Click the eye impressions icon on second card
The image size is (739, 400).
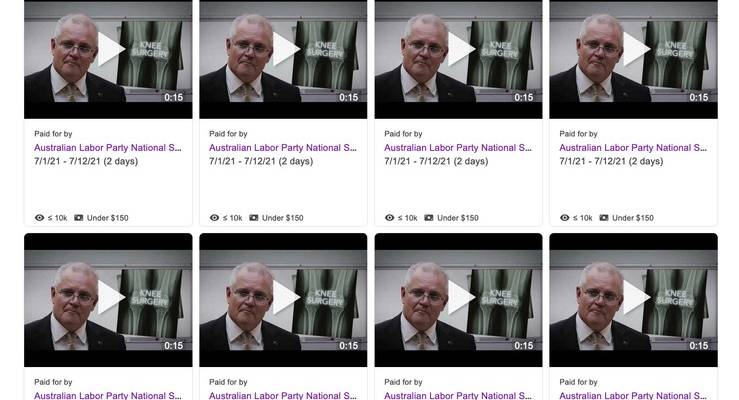point(214,218)
